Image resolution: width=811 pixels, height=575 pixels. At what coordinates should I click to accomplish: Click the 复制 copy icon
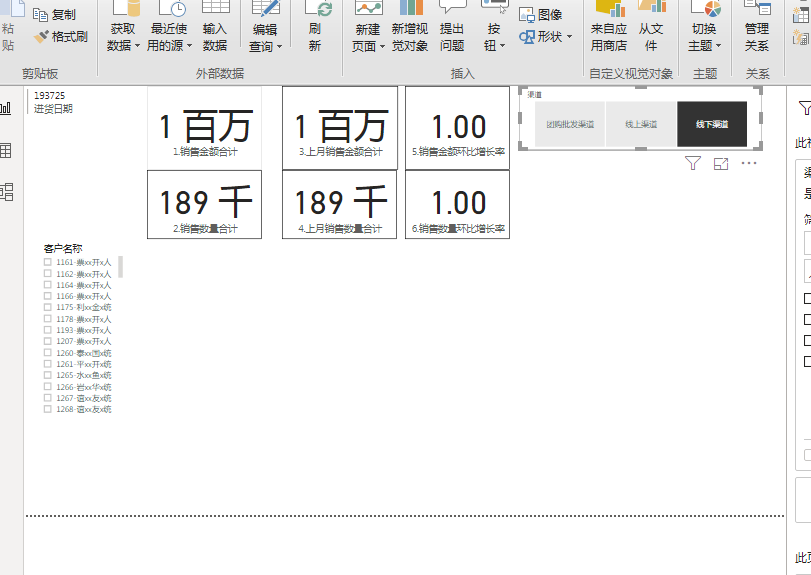[x=40, y=14]
